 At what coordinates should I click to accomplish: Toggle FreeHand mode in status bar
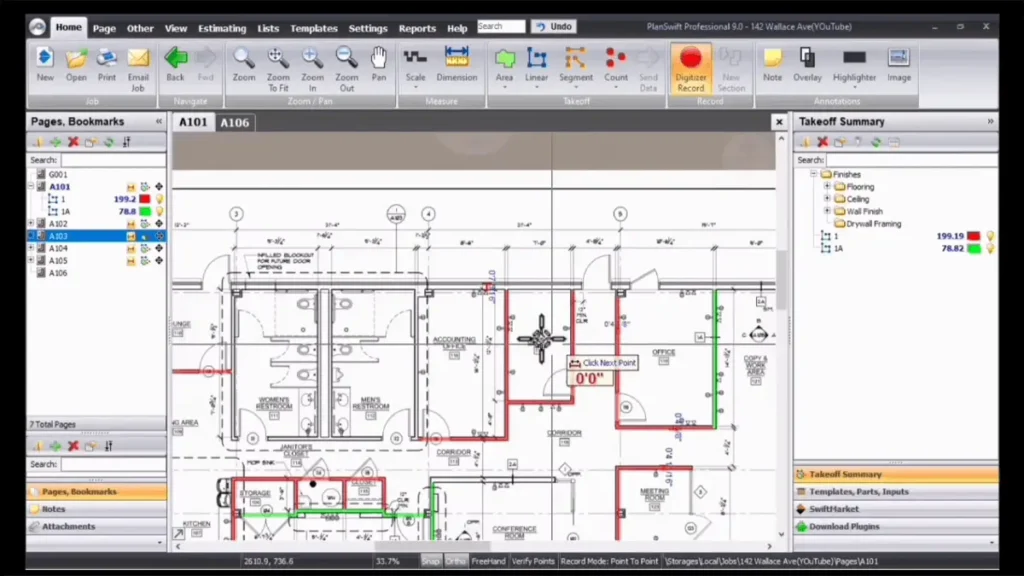[488, 561]
